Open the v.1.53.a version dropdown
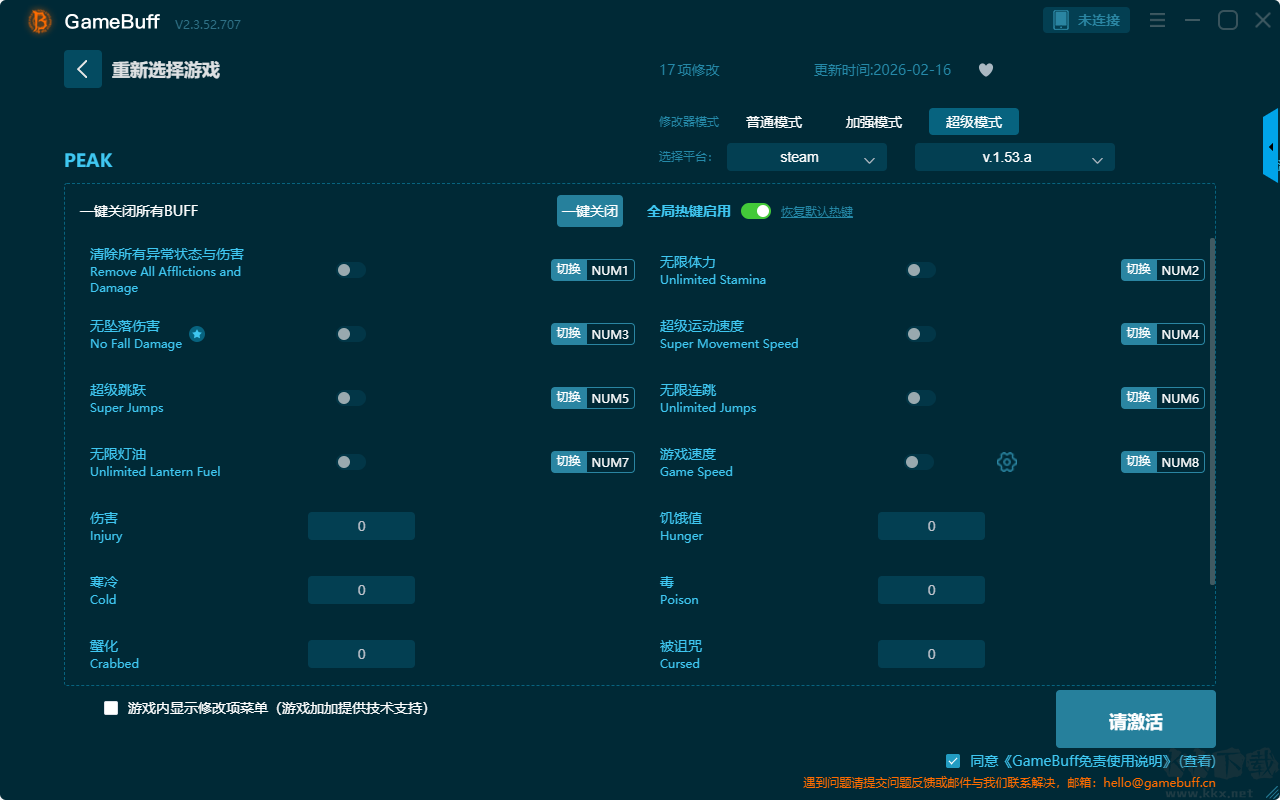 1015,157
